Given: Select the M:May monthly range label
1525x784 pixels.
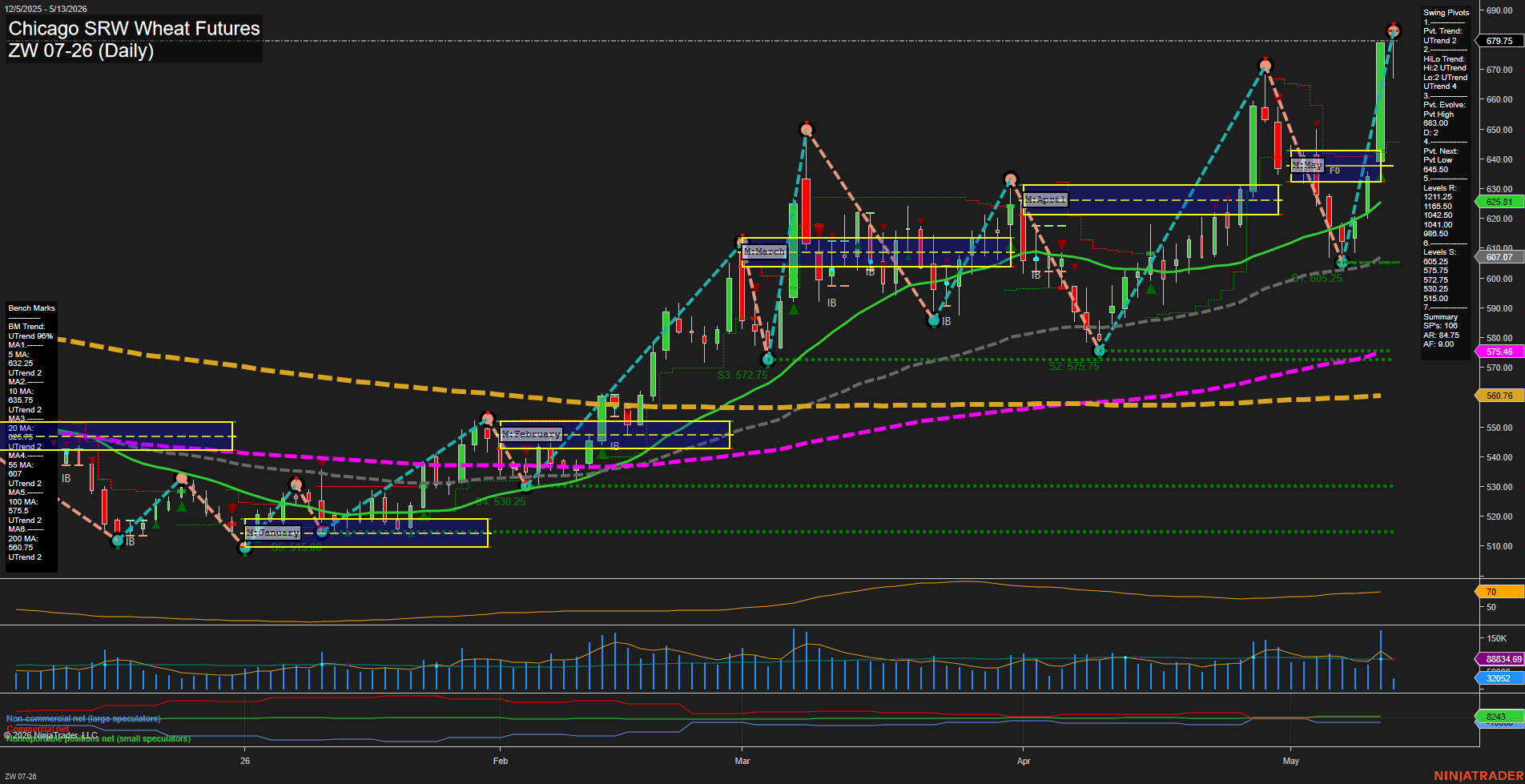Looking at the screenshot, I should click(x=1307, y=165).
